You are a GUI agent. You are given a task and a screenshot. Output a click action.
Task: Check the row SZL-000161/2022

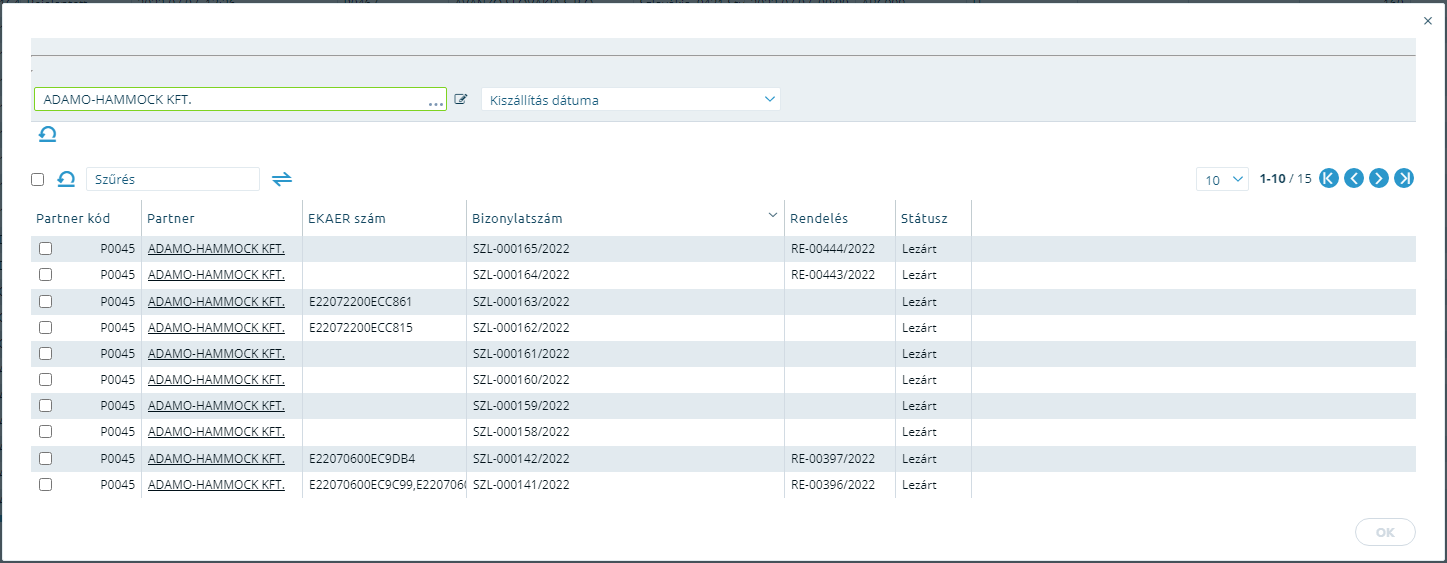[x=45, y=353]
